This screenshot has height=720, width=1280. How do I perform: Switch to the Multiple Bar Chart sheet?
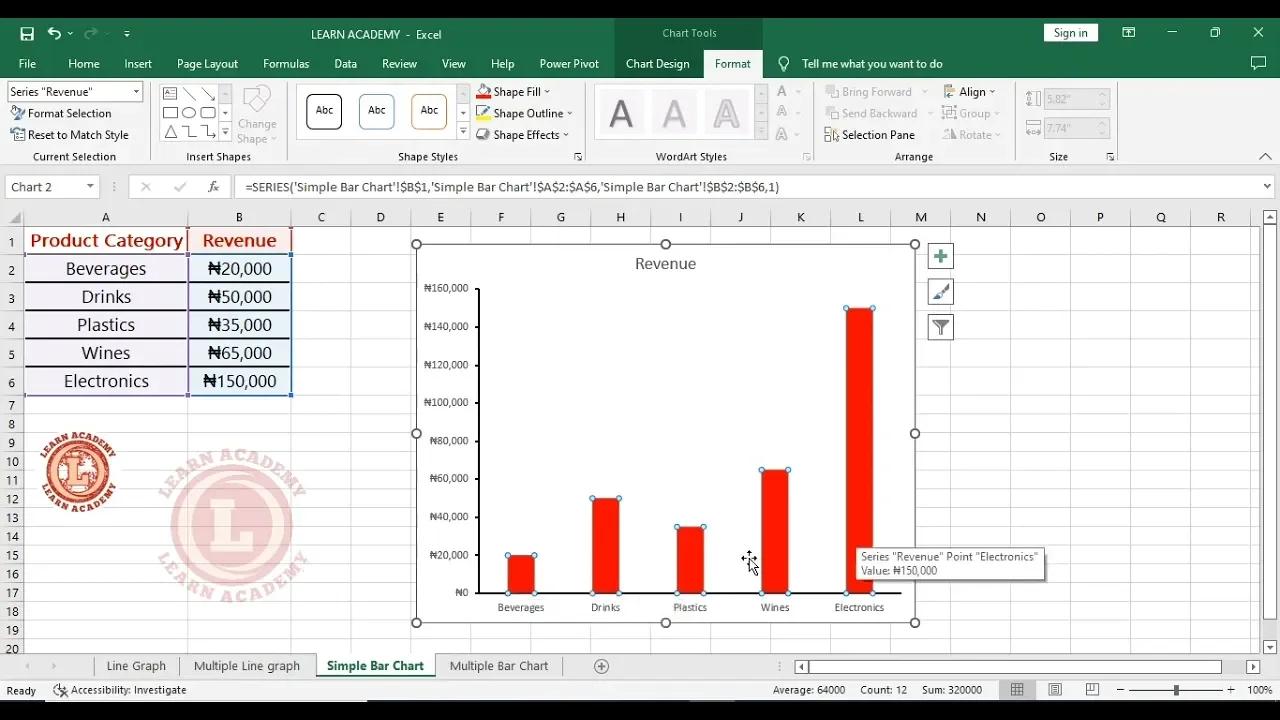[498, 665]
